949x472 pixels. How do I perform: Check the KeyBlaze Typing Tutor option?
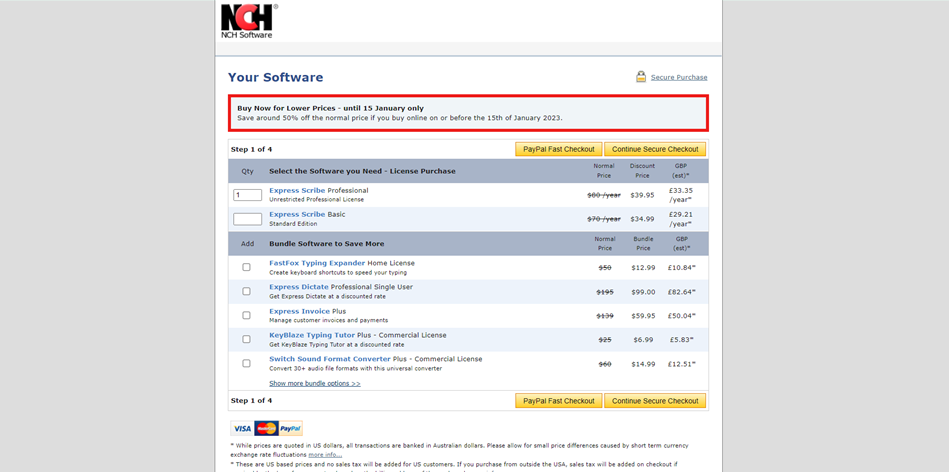[246, 339]
